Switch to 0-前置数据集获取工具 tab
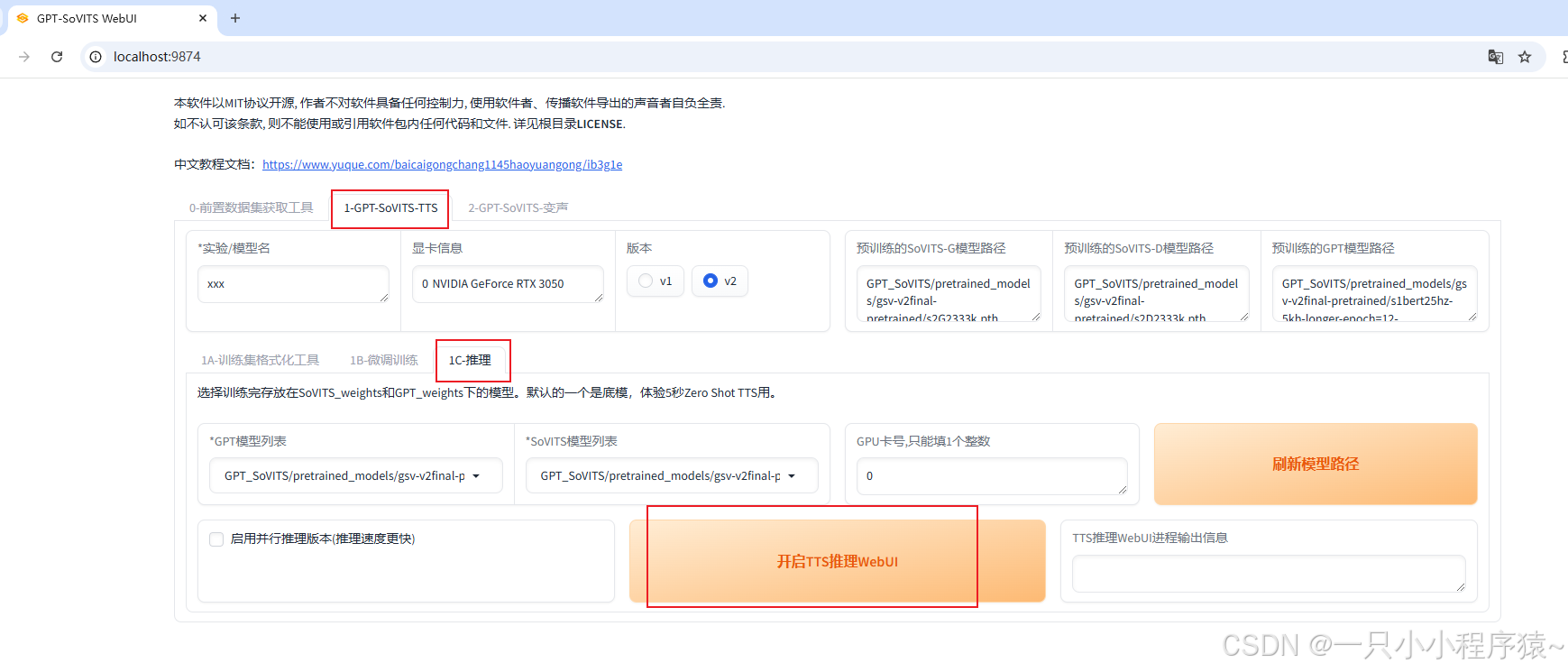1568x672 pixels. click(x=251, y=207)
